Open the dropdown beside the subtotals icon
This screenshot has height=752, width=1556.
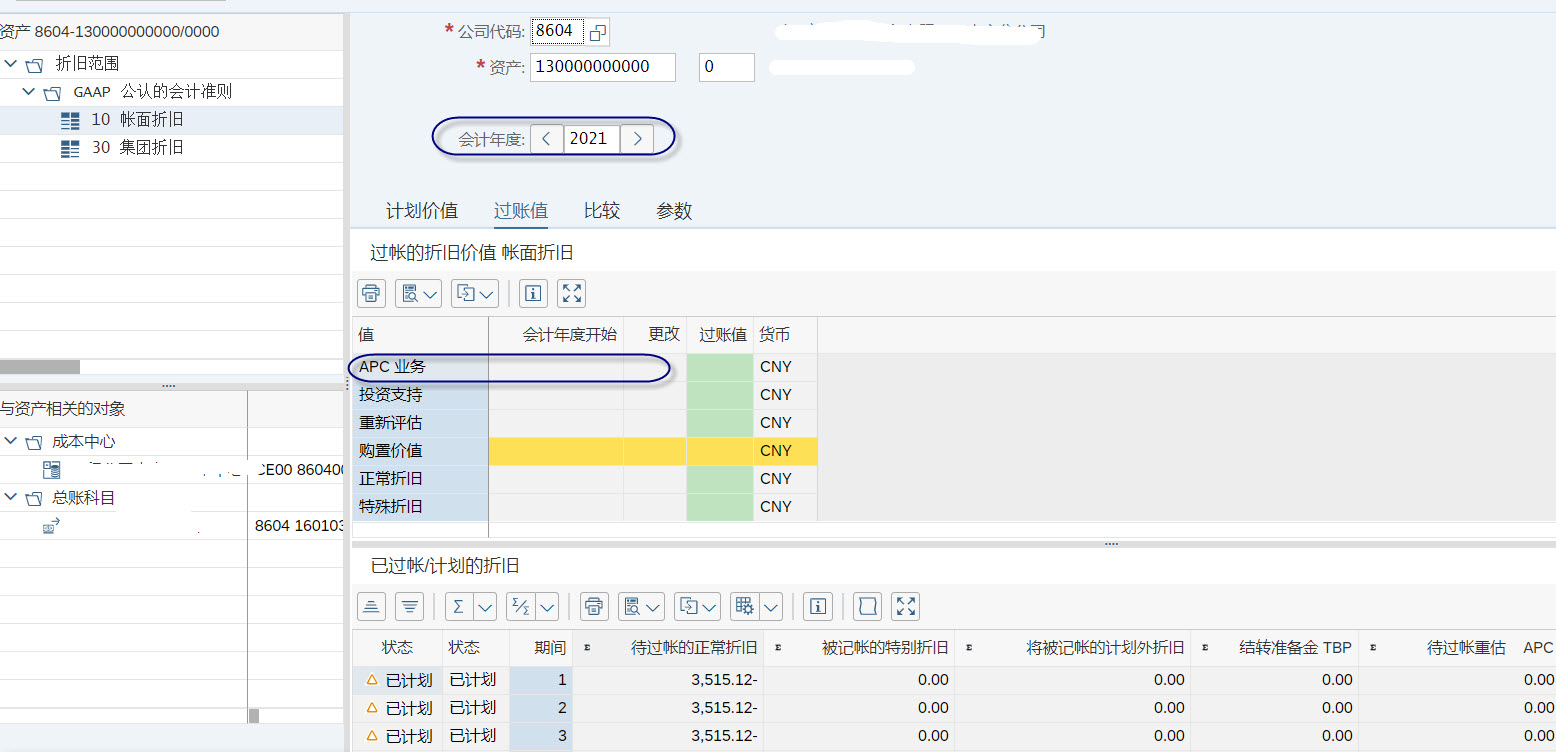(x=547, y=606)
